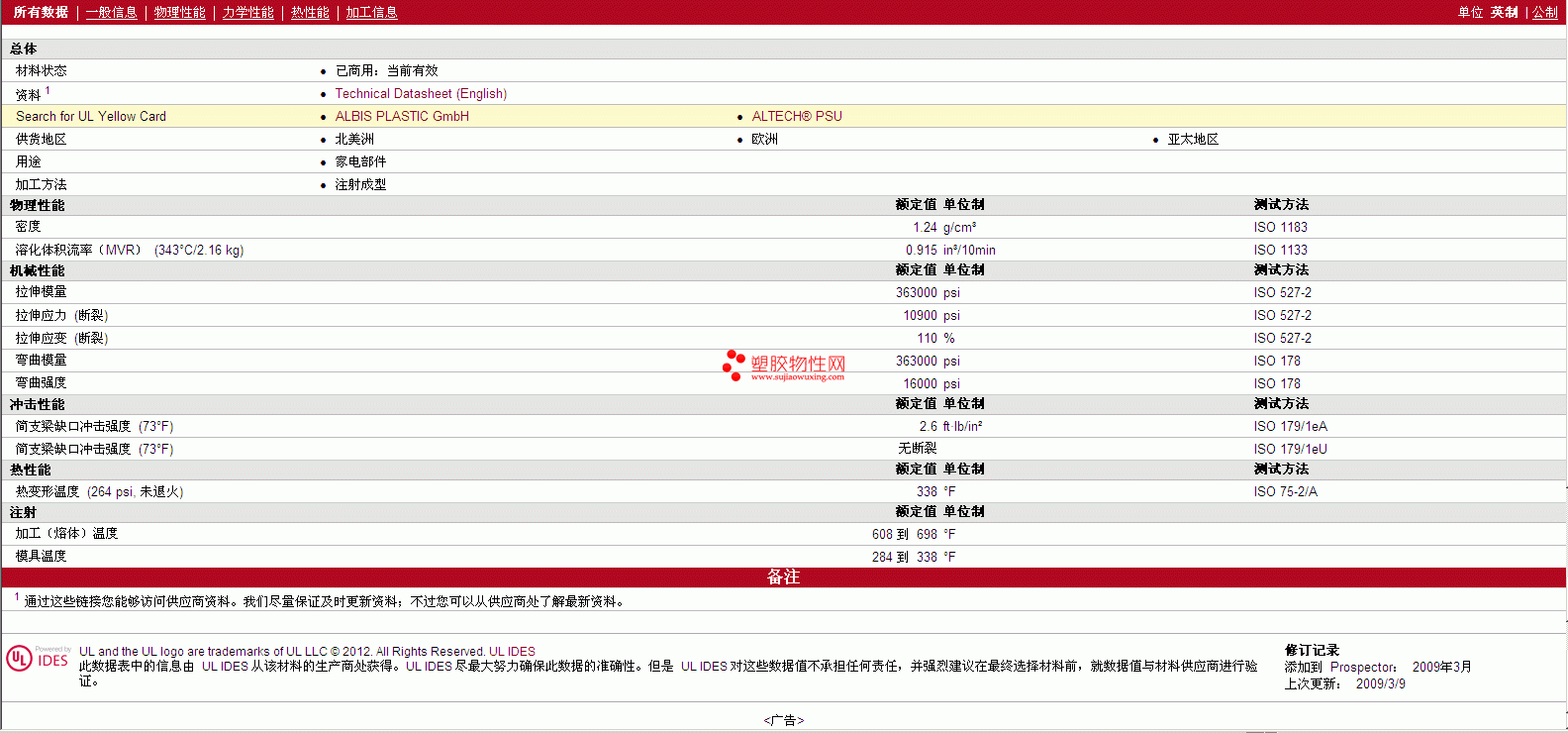Click the red 备注 notes header
The width and height of the screenshot is (1568, 733).
coord(783,576)
